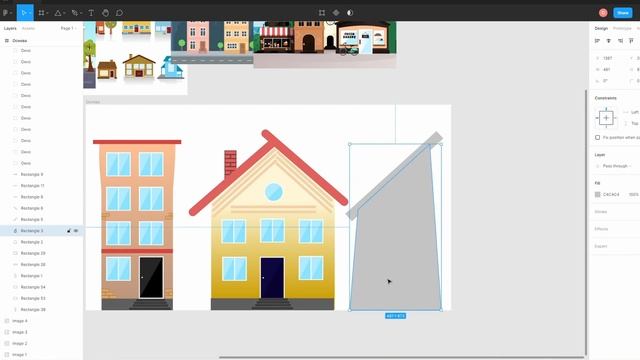Click the vector icon of the selected Rectangle 3 layer
640x360 pixels.
click(x=15, y=231)
